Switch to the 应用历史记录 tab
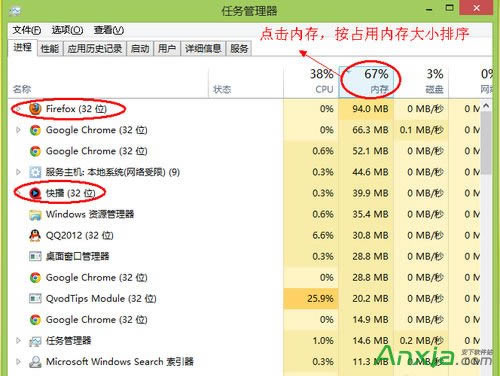This screenshot has width=500, height=376. (95, 49)
